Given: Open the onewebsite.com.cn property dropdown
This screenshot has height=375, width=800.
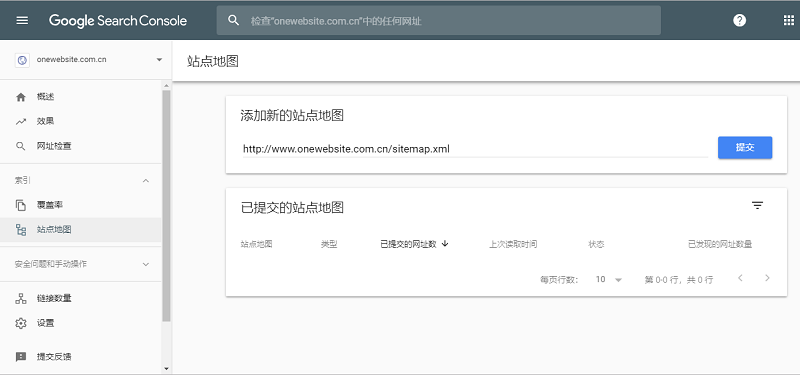Looking at the screenshot, I should click(x=159, y=60).
